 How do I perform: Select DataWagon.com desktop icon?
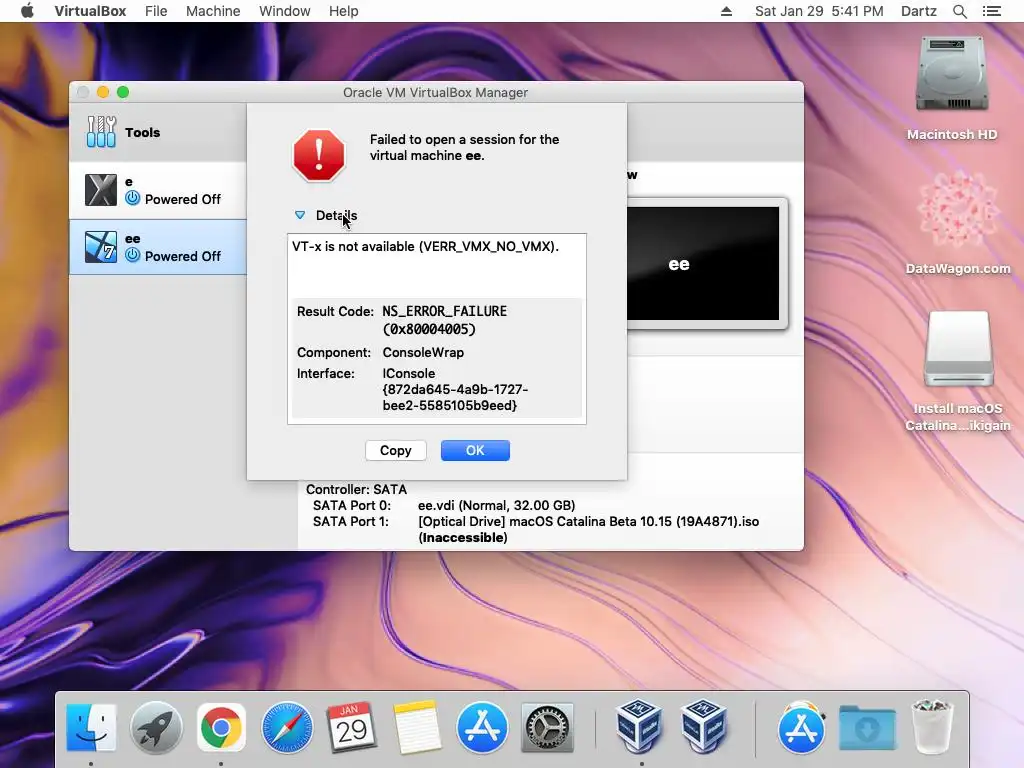click(x=957, y=210)
